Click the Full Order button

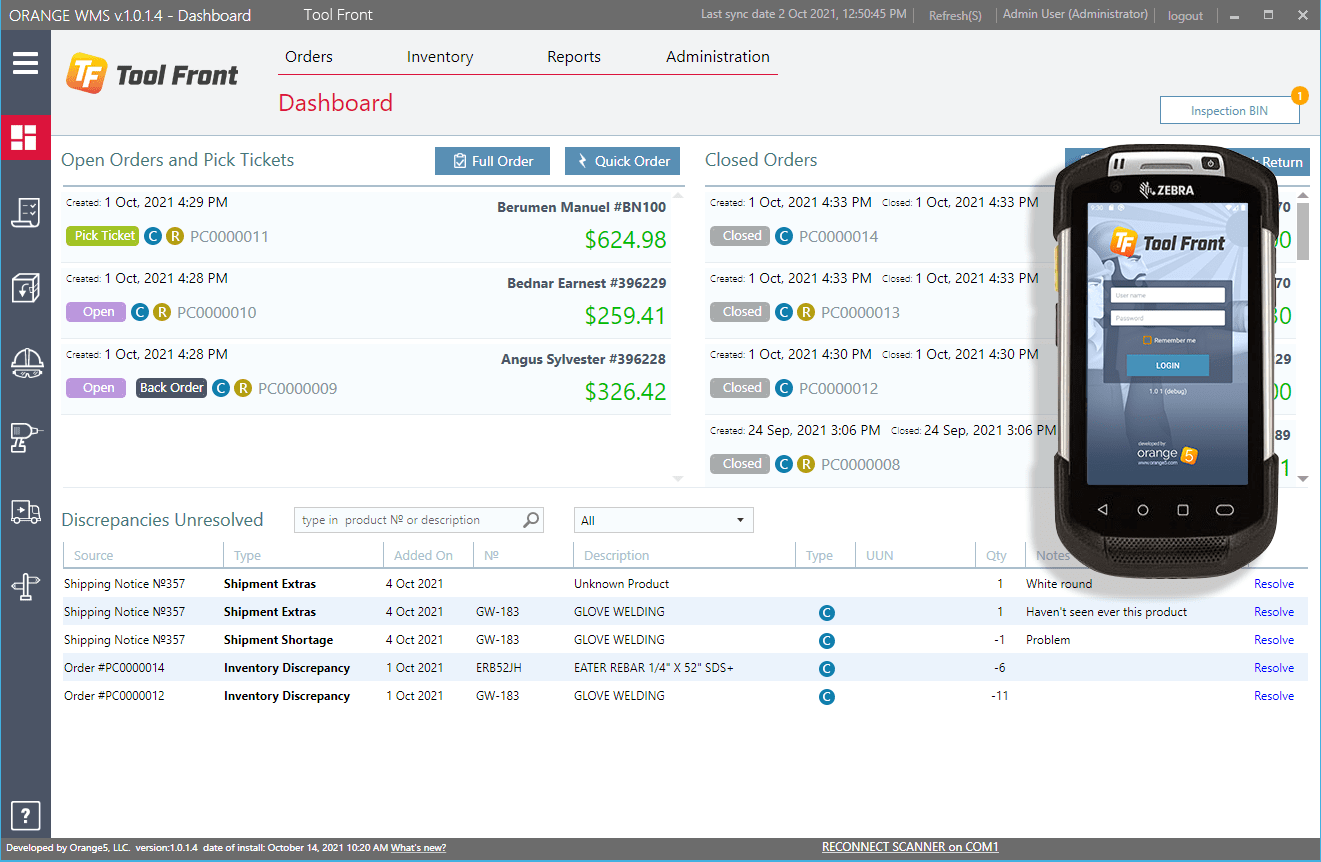click(492, 161)
